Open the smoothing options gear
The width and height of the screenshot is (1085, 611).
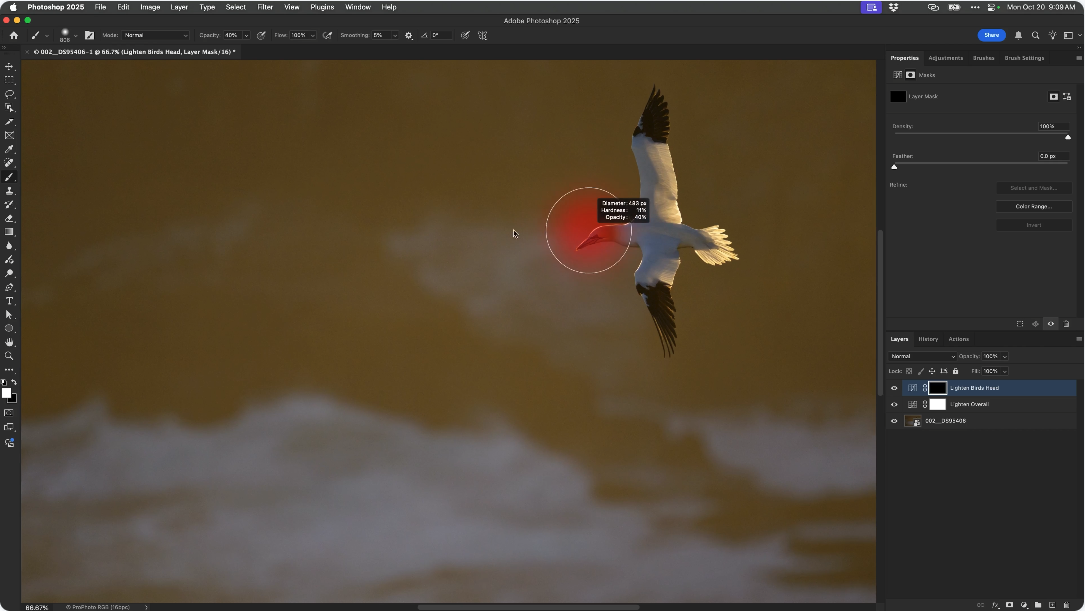pyautogui.click(x=408, y=35)
